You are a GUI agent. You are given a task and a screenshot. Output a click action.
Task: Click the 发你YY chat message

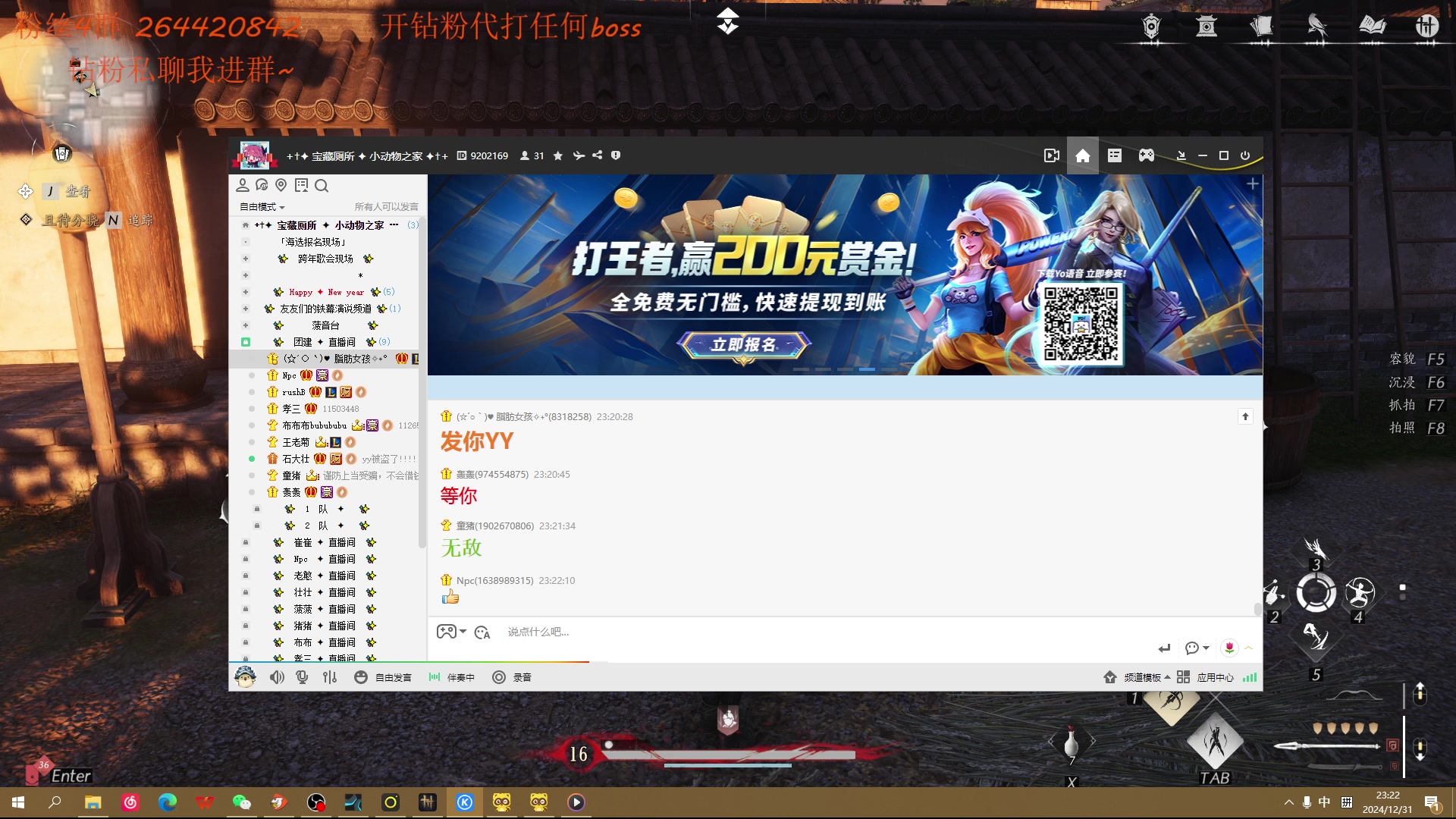coord(477,441)
